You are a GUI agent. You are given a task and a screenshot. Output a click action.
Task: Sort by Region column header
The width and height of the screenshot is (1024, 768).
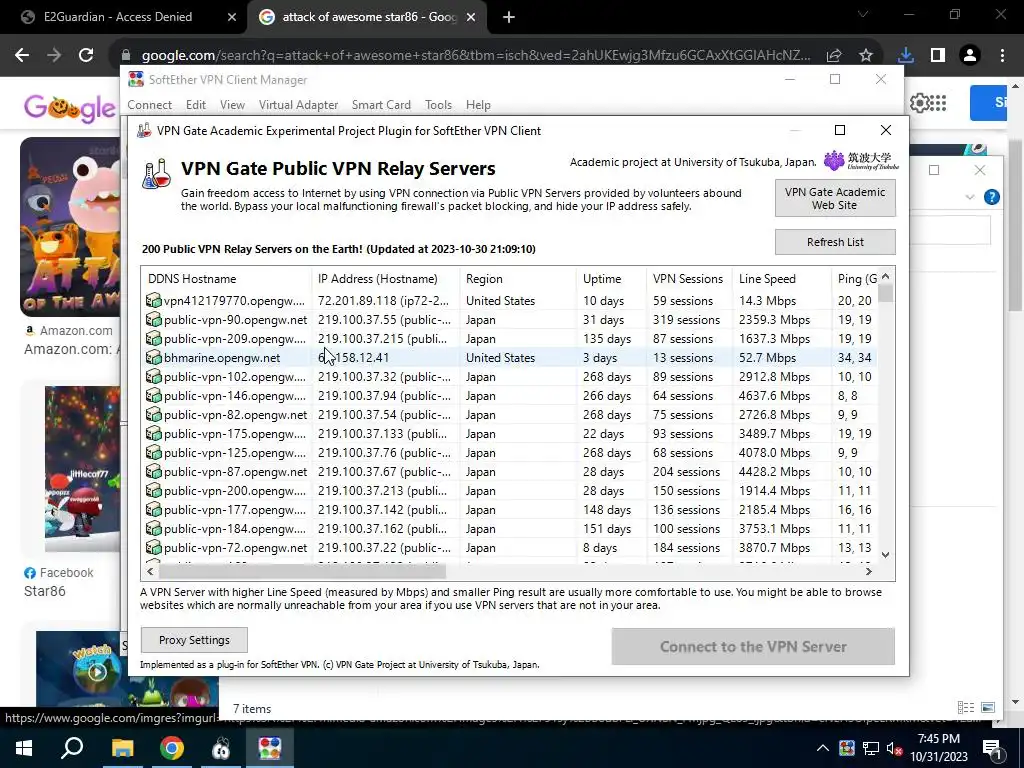518,279
